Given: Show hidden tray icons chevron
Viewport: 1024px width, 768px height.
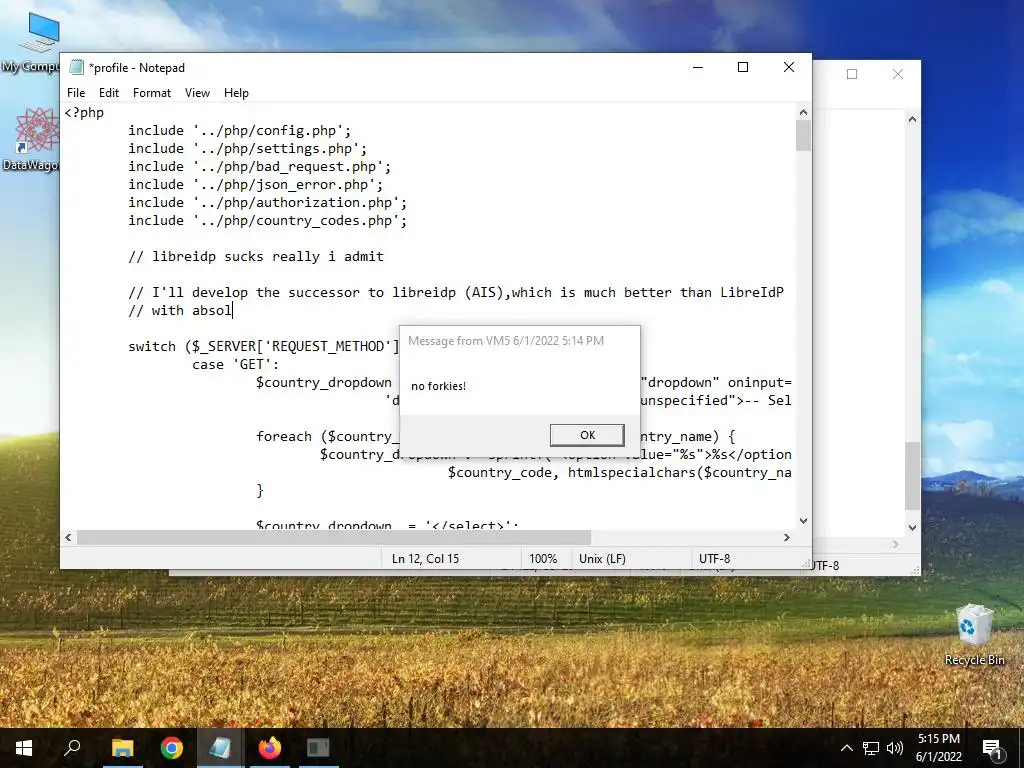Looking at the screenshot, I should (846, 748).
